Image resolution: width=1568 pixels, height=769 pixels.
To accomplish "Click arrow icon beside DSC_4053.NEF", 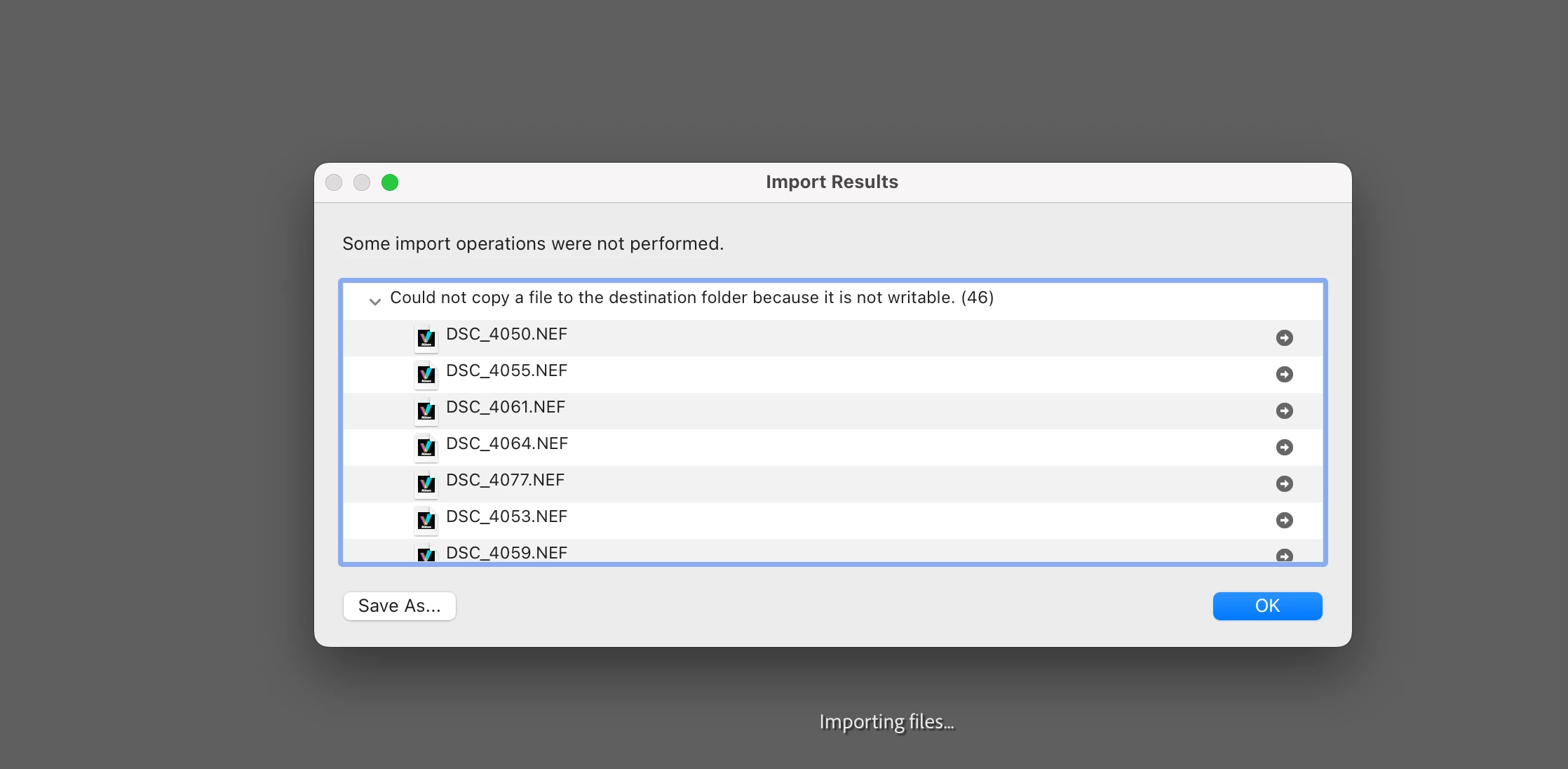I will tap(1284, 521).
